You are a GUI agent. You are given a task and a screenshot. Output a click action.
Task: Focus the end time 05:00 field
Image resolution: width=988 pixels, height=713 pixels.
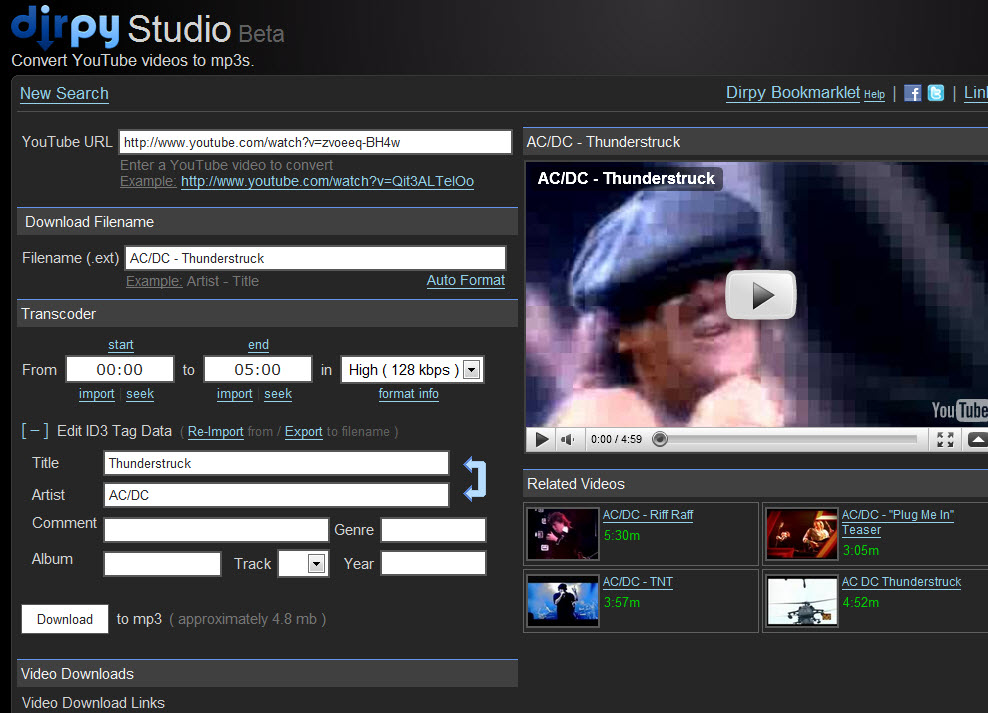coord(258,369)
